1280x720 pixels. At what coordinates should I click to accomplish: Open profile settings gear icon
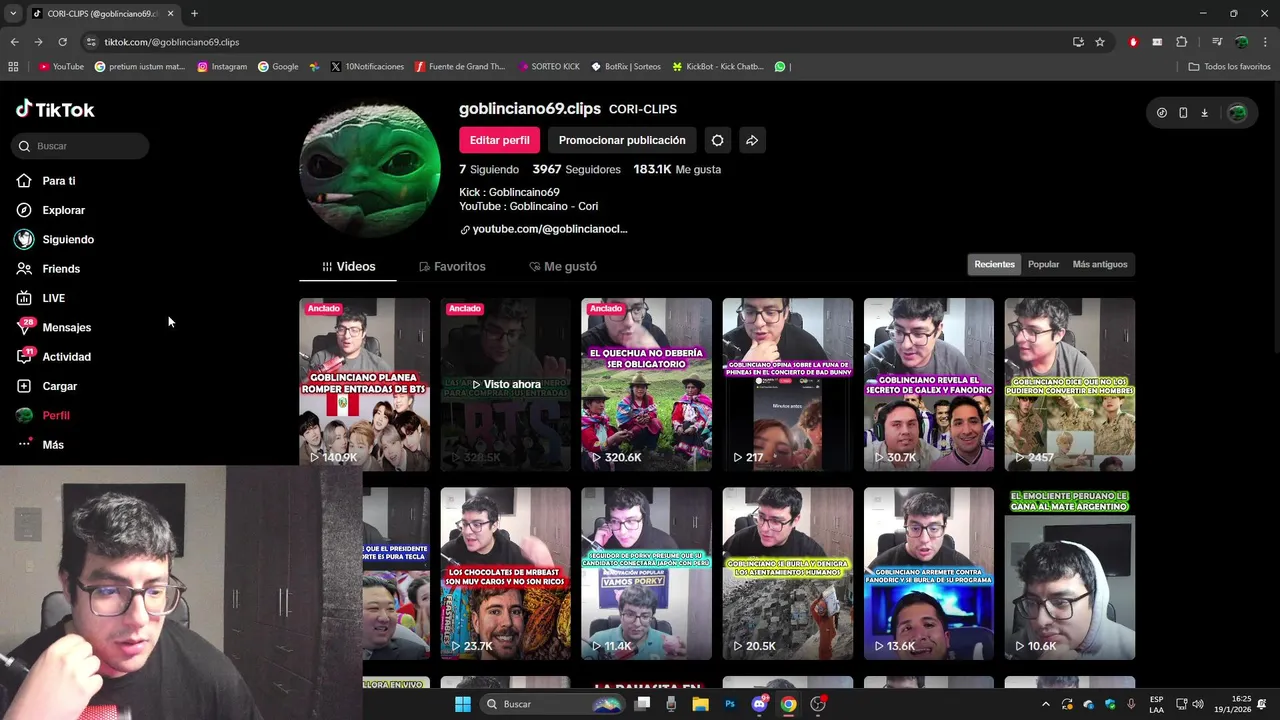click(x=717, y=140)
